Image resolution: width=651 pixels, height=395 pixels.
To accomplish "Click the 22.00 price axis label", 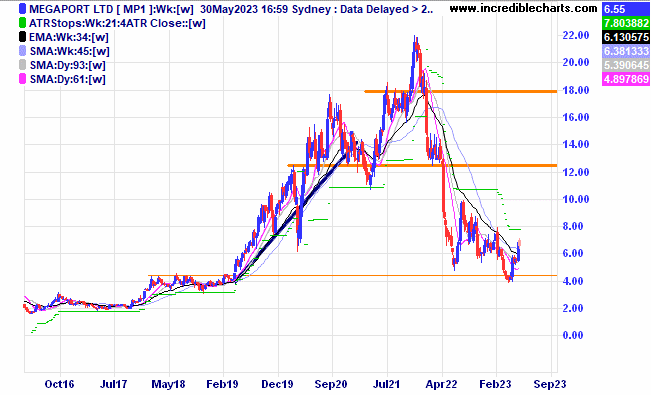I will click(575, 36).
